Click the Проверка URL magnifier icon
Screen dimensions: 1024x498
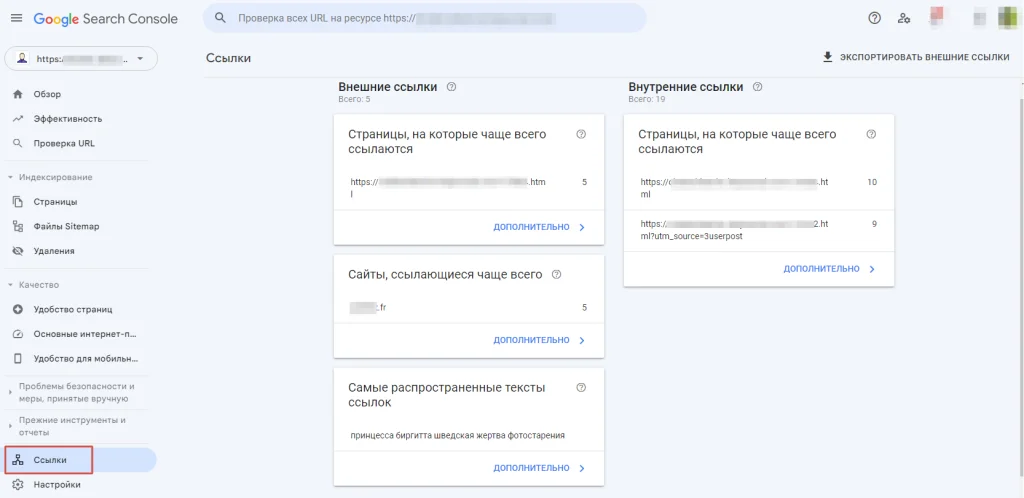(18, 143)
